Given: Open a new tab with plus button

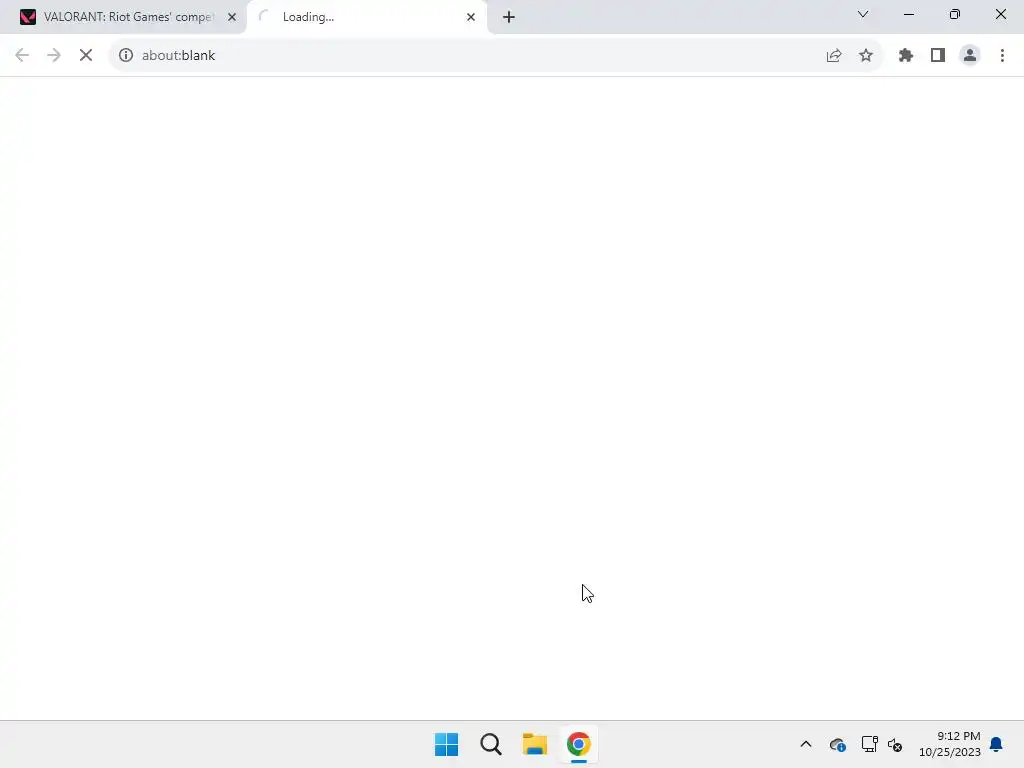Looking at the screenshot, I should (509, 17).
